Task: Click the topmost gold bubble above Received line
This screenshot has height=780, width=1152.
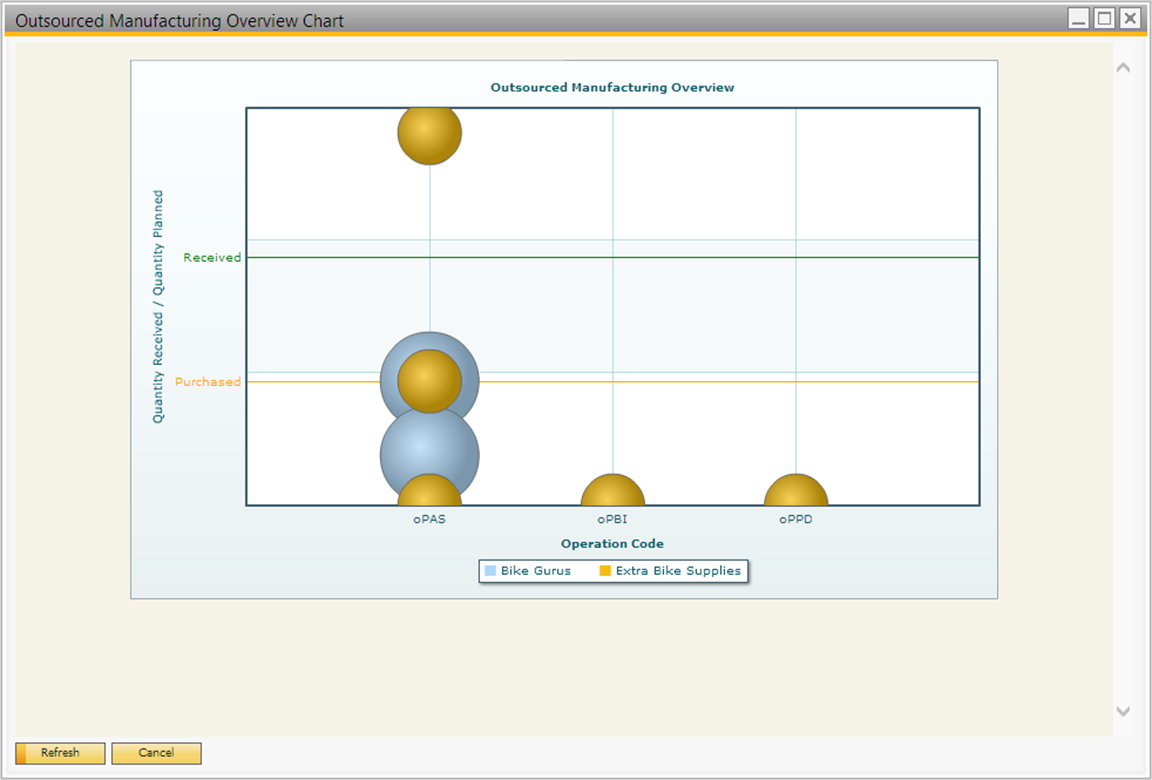Action: [430, 133]
